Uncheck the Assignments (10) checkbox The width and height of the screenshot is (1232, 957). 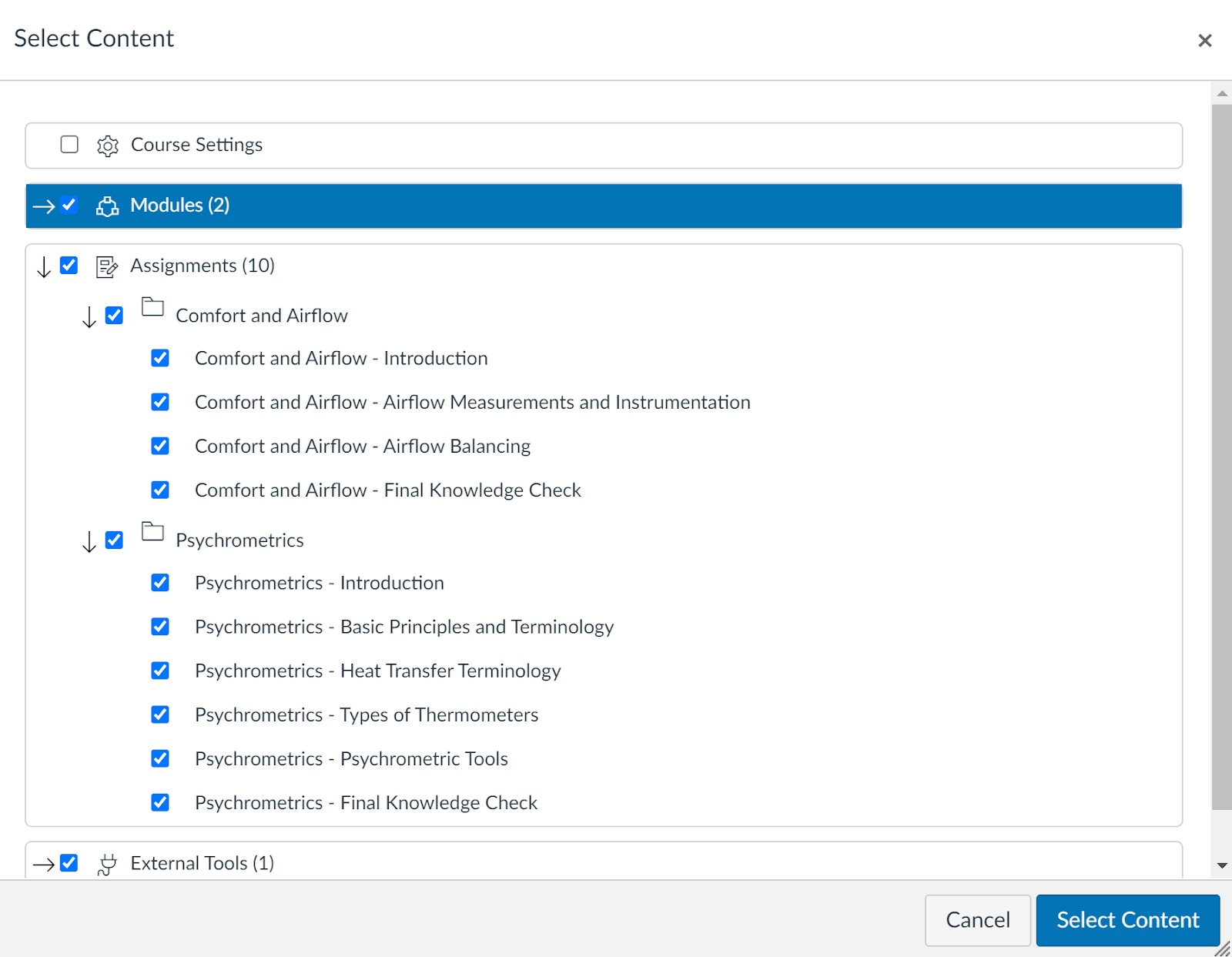point(69,266)
